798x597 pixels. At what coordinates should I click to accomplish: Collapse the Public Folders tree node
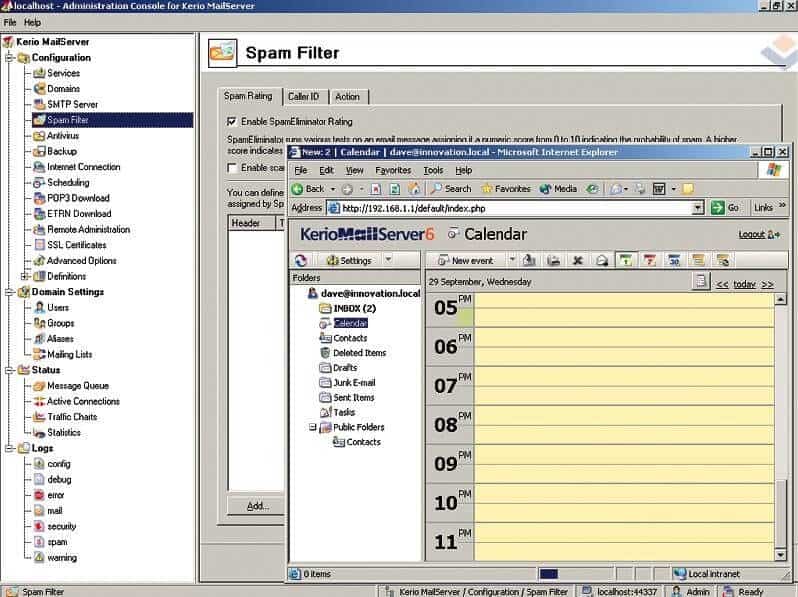pos(312,427)
